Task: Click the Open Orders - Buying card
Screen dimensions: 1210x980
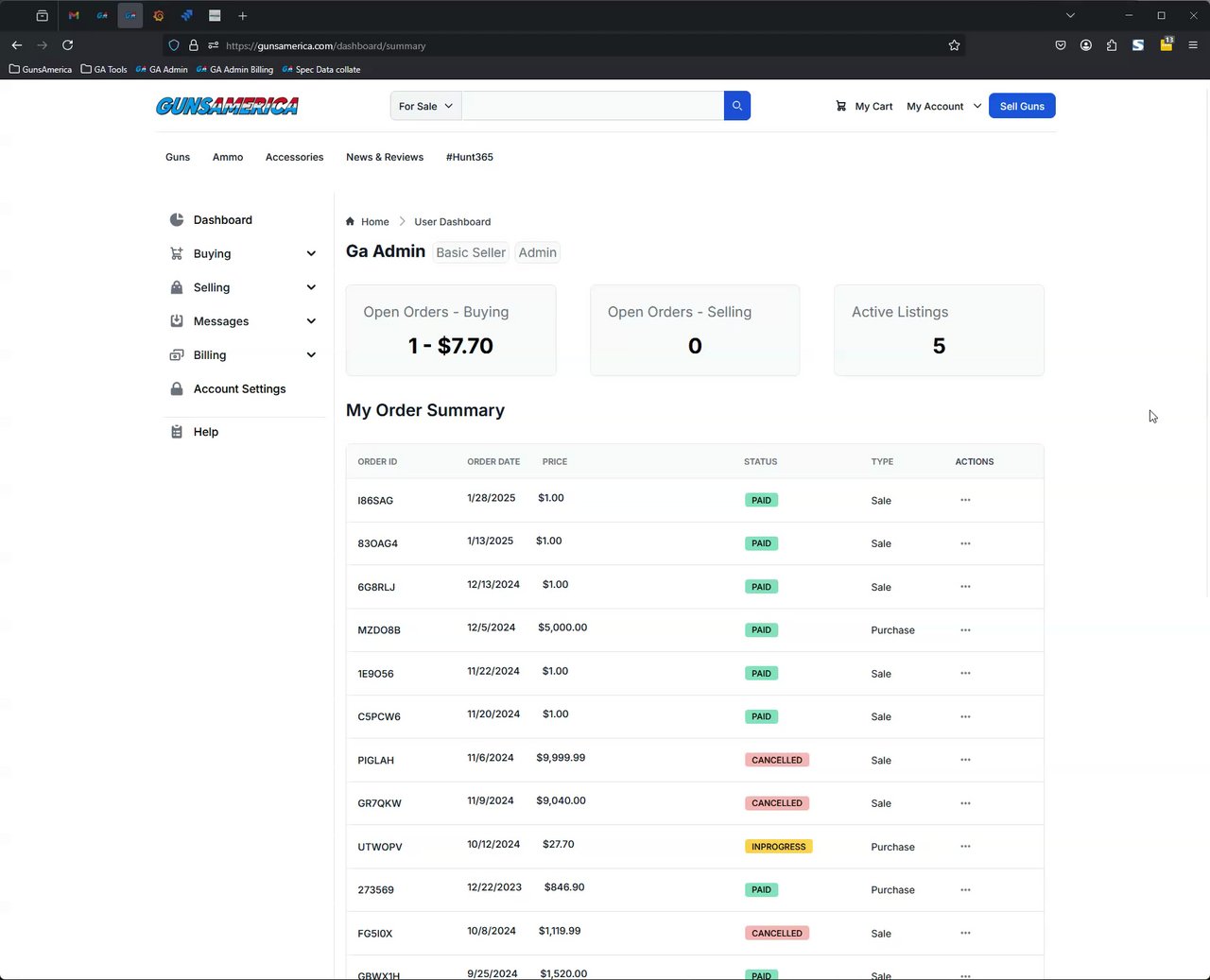Action: (x=451, y=330)
